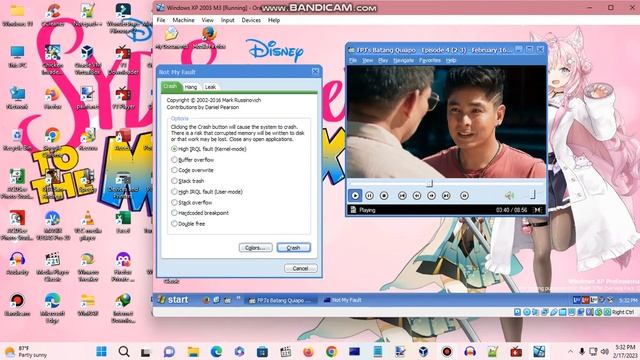Open the Bandicam desktop shortcut
The image size is (640, 360).
coord(18,305)
